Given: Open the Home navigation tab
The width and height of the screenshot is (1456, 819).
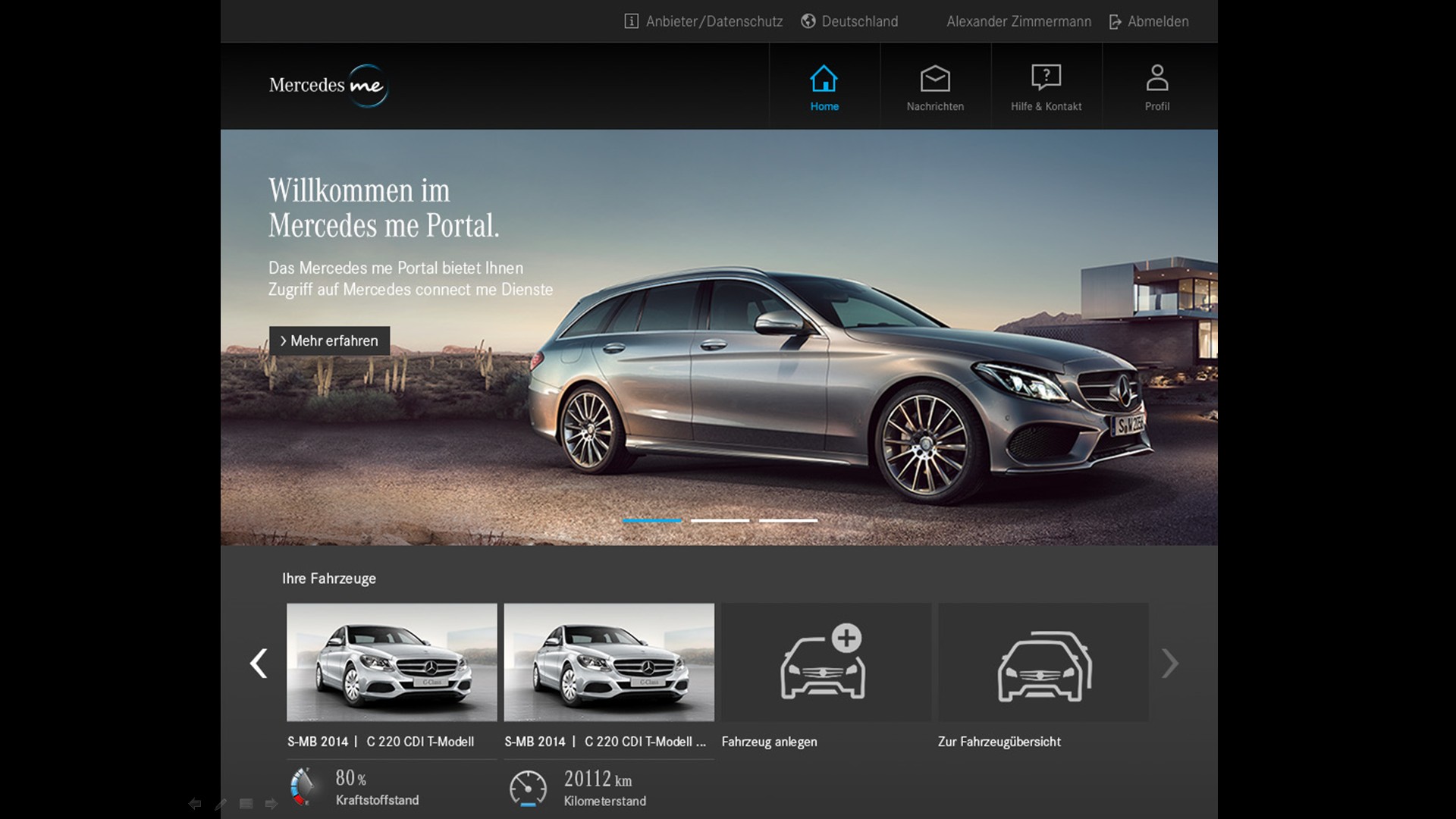Looking at the screenshot, I should click(824, 88).
